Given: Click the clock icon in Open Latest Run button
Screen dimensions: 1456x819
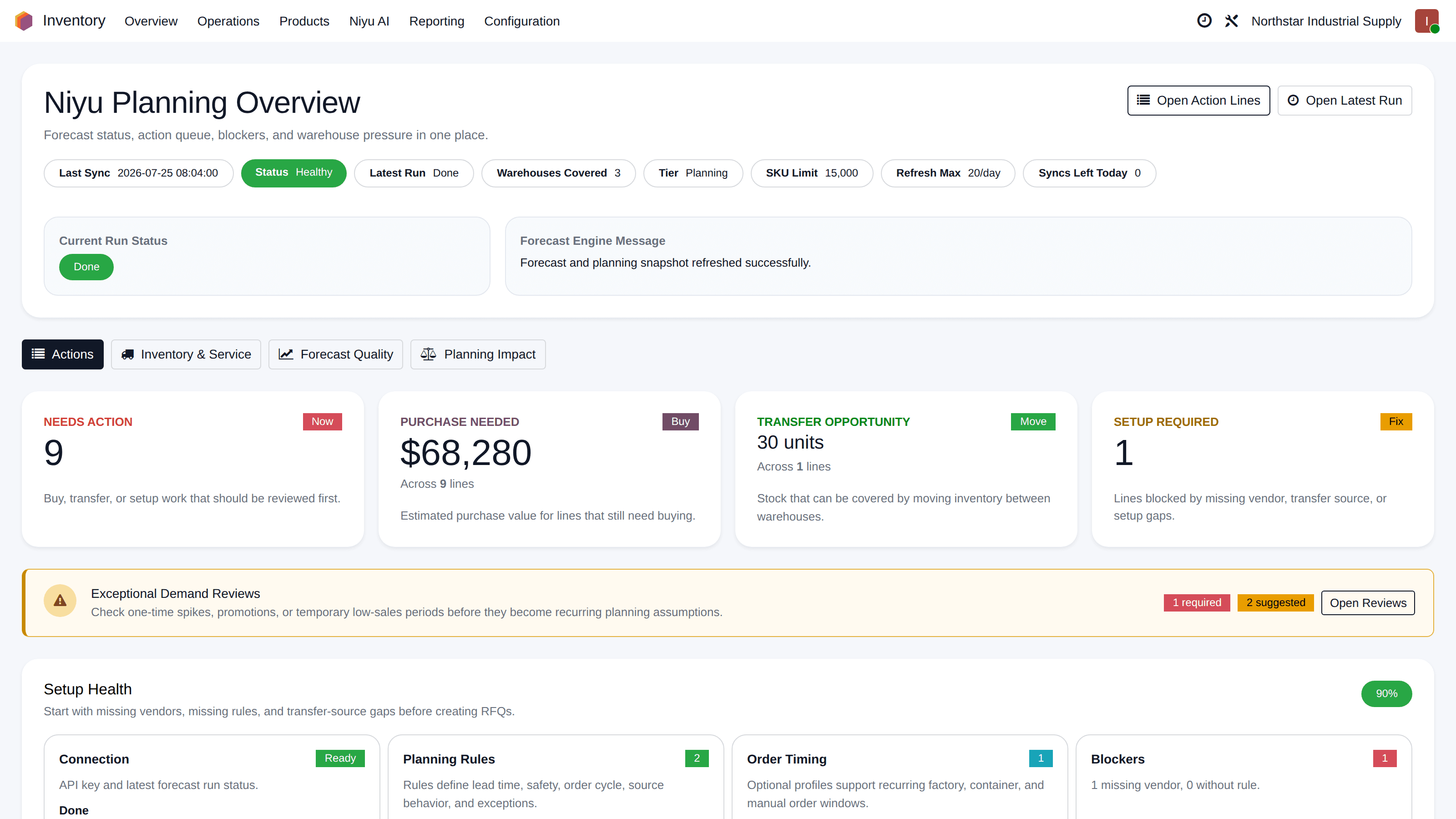Looking at the screenshot, I should pyautogui.click(x=1293, y=100).
